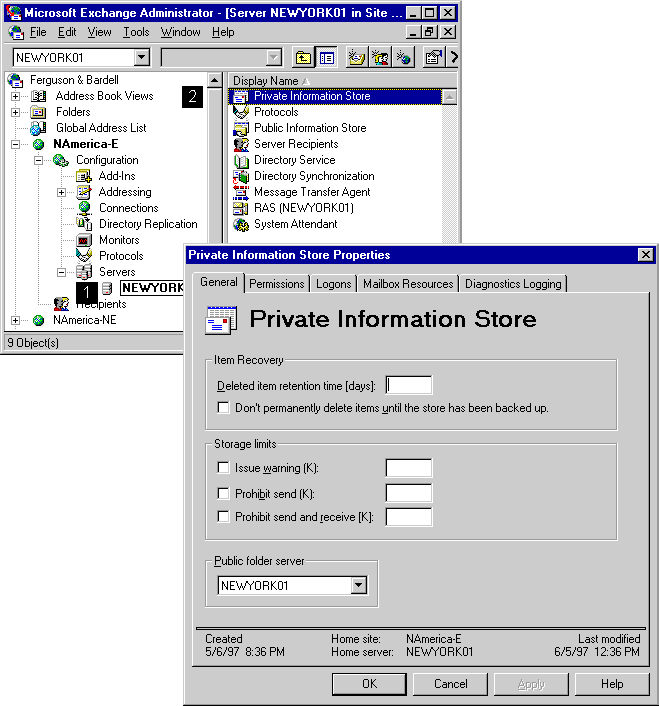Screen dimensions: 659x706
Task: Collapse the NAmerica-E site node
Action: (15, 145)
